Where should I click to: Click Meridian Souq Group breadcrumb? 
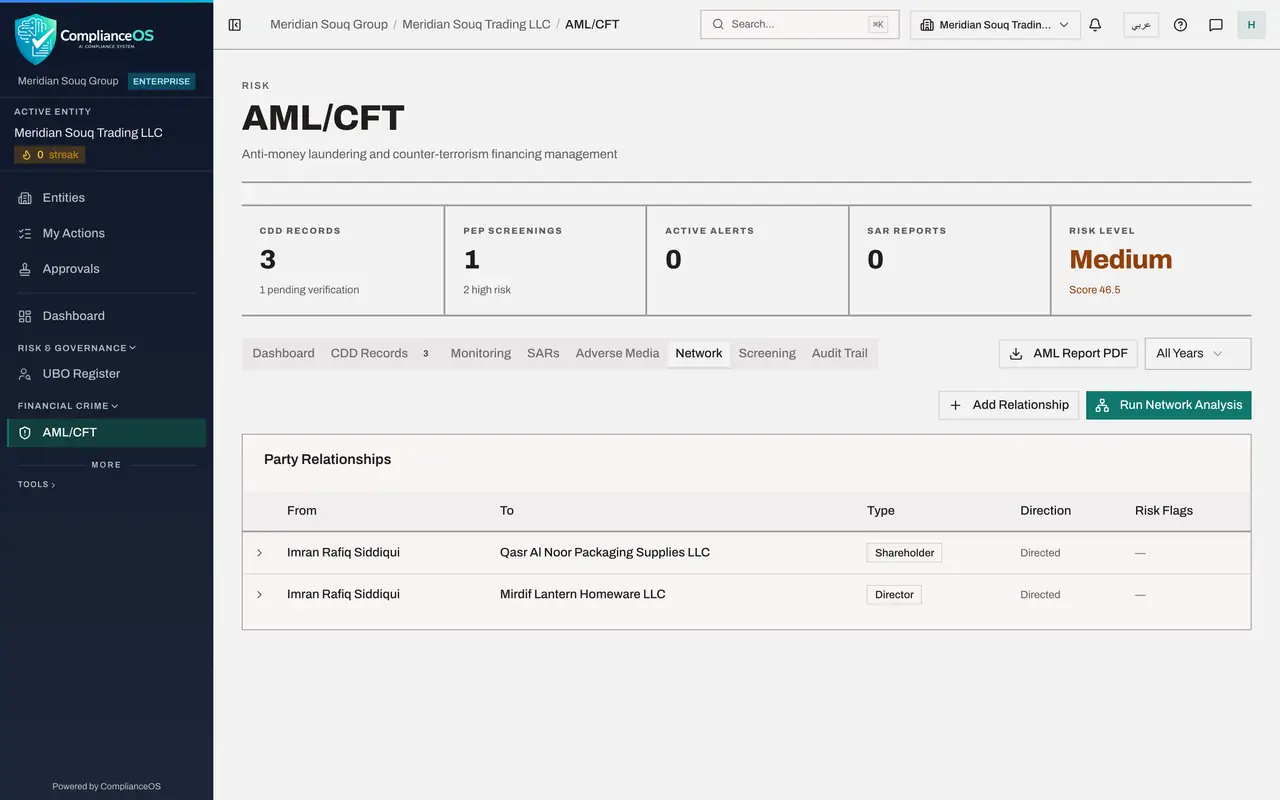pyautogui.click(x=329, y=24)
